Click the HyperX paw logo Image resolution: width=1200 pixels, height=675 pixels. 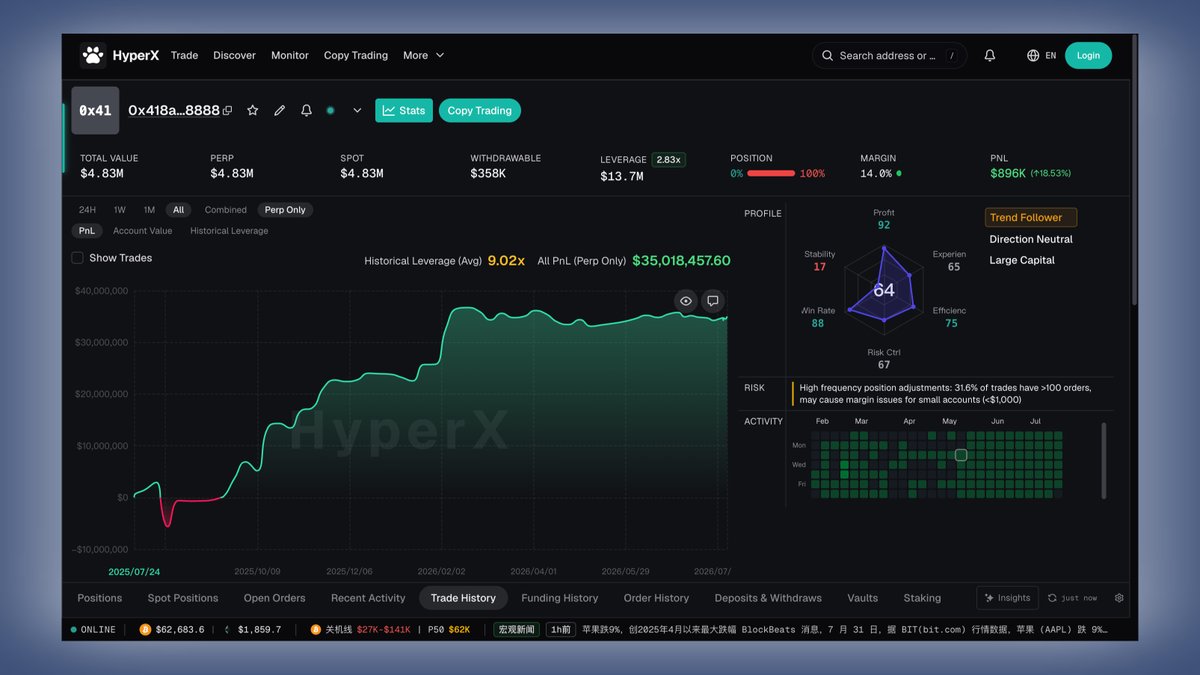pos(93,55)
